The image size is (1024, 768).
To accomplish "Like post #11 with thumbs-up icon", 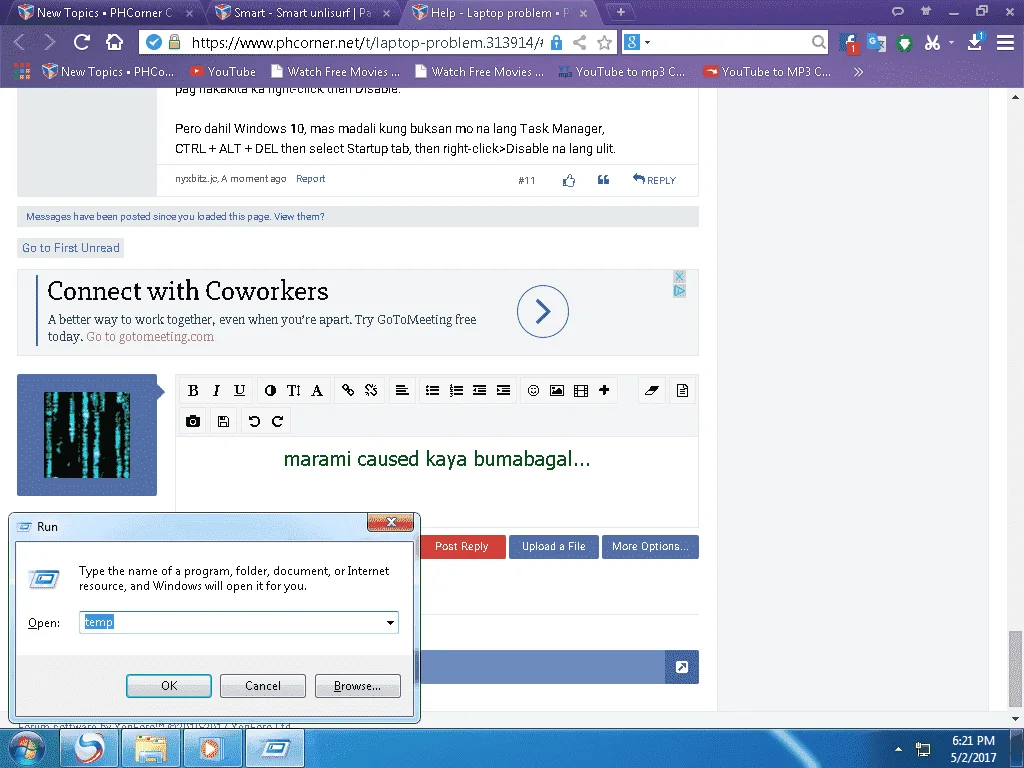I will point(569,180).
